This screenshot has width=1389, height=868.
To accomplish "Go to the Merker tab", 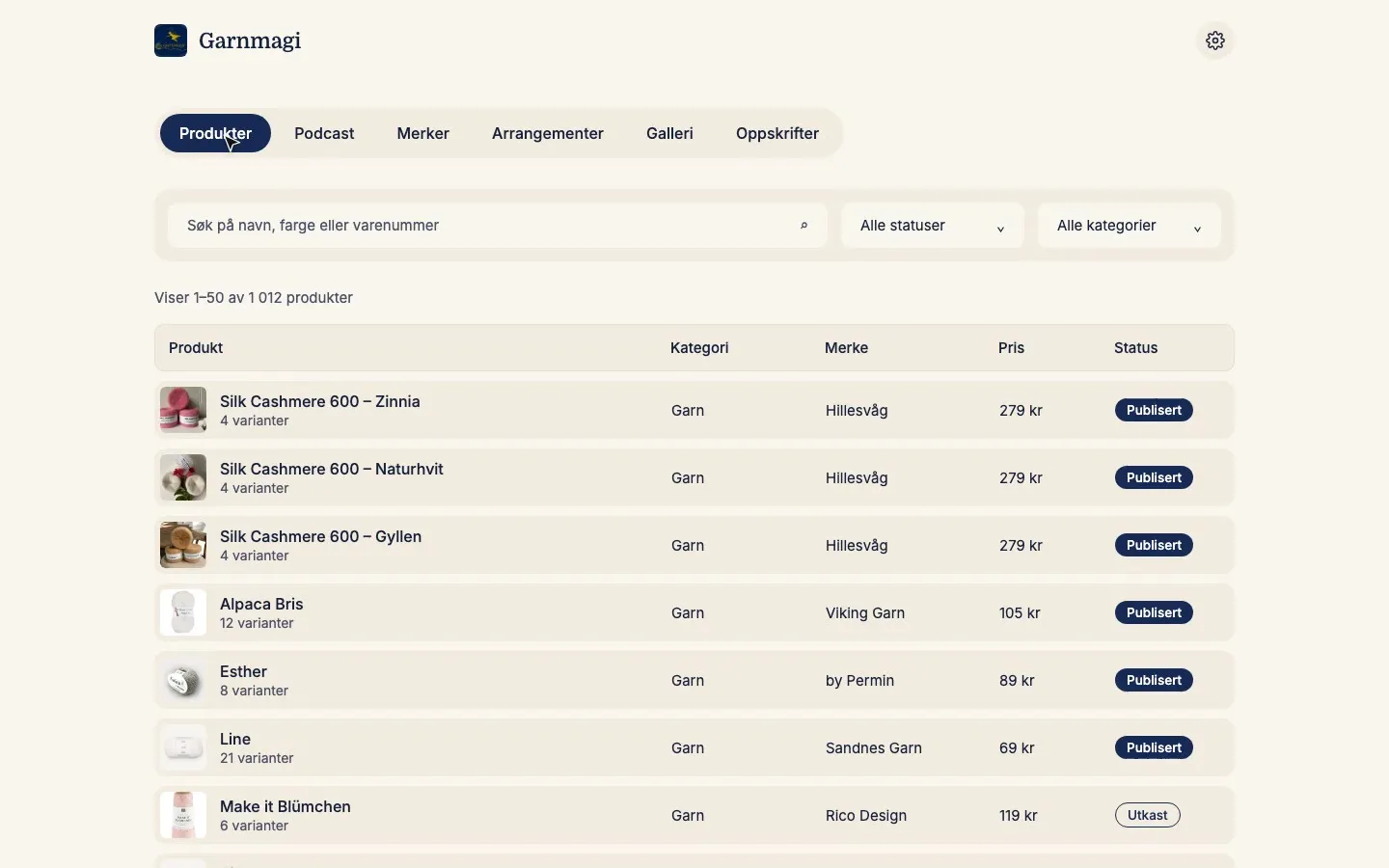I will [x=422, y=133].
